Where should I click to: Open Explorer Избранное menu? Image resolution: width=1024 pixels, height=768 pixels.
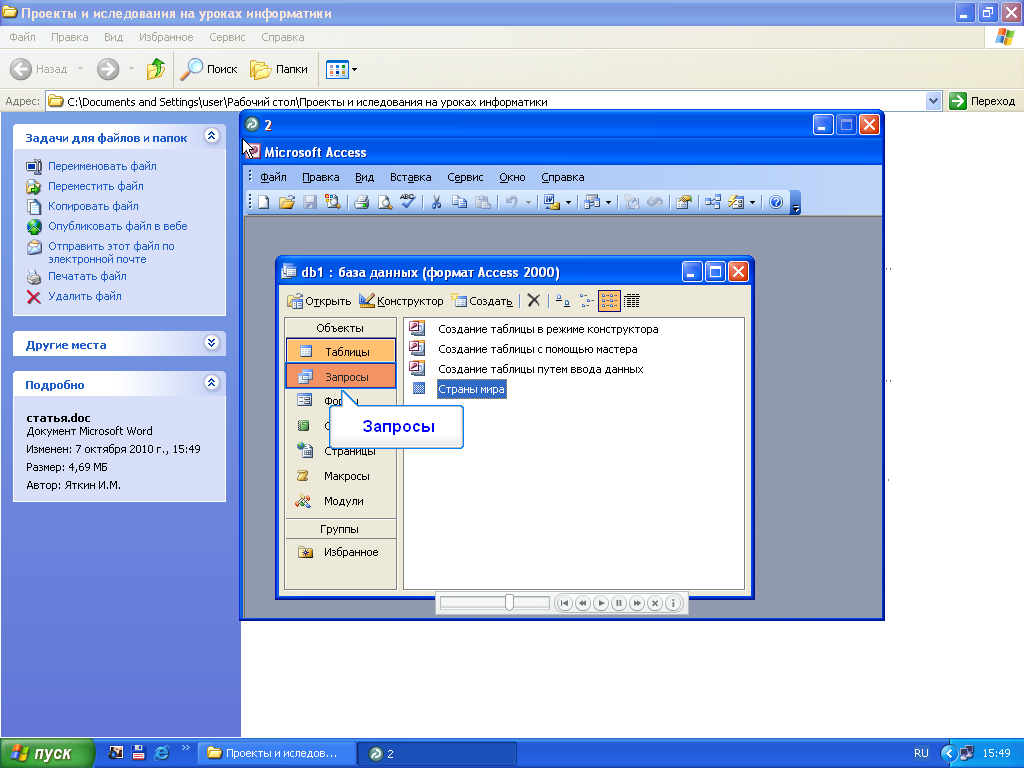pyautogui.click(x=166, y=37)
